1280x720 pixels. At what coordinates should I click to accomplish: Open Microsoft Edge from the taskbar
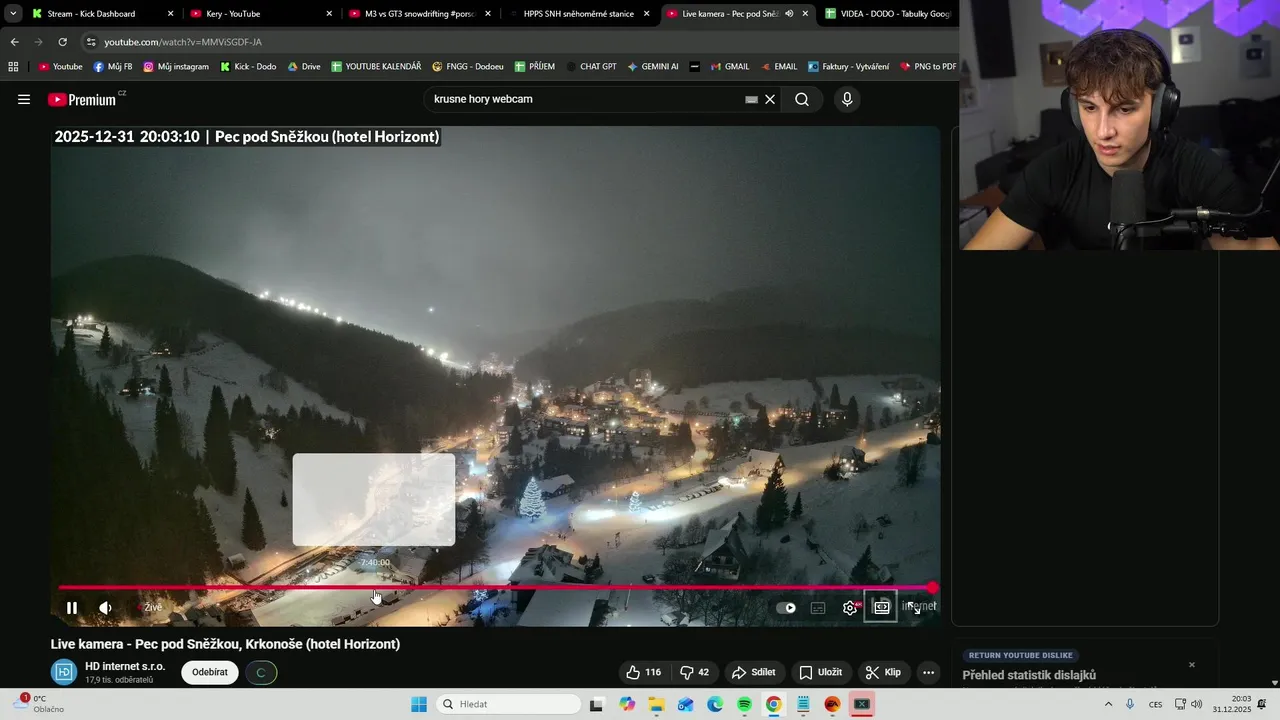[715, 704]
